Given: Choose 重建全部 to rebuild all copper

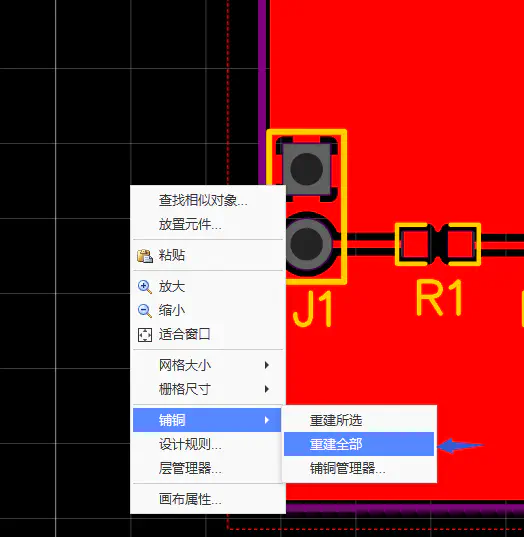Looking at the screenshot, I should [359, 444].
